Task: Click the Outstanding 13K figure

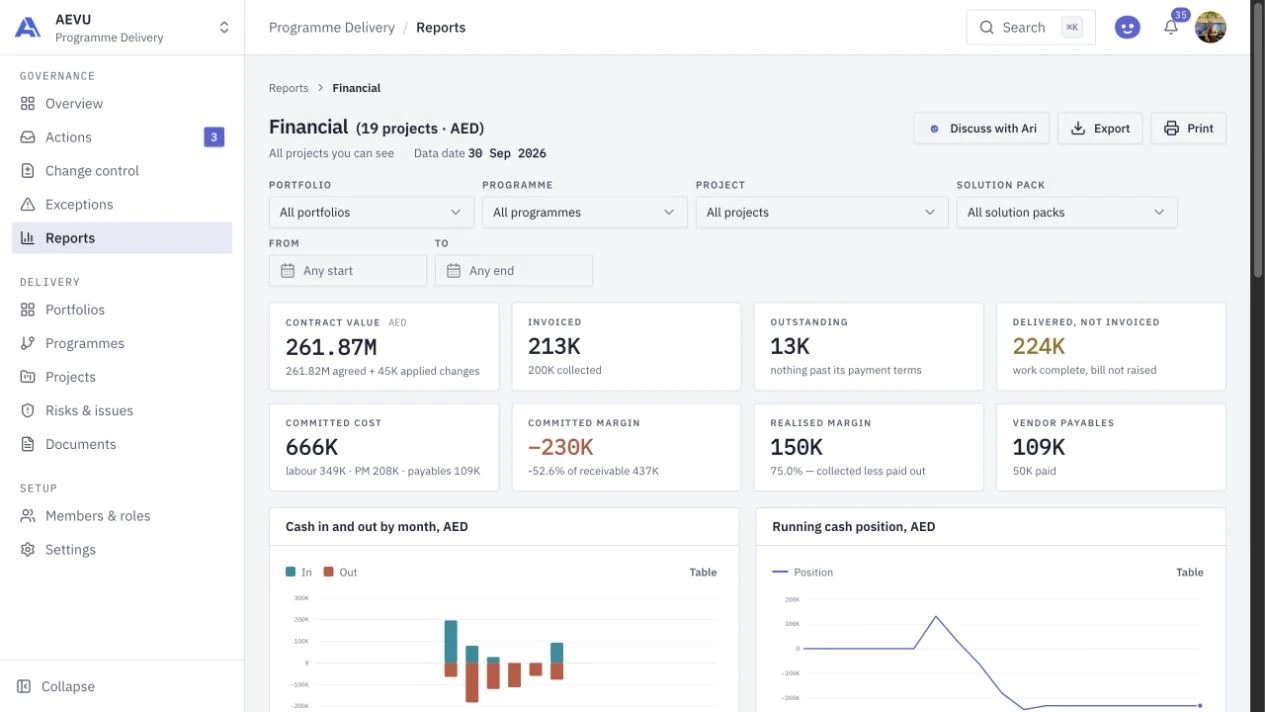Action: (x=790, y=347)
